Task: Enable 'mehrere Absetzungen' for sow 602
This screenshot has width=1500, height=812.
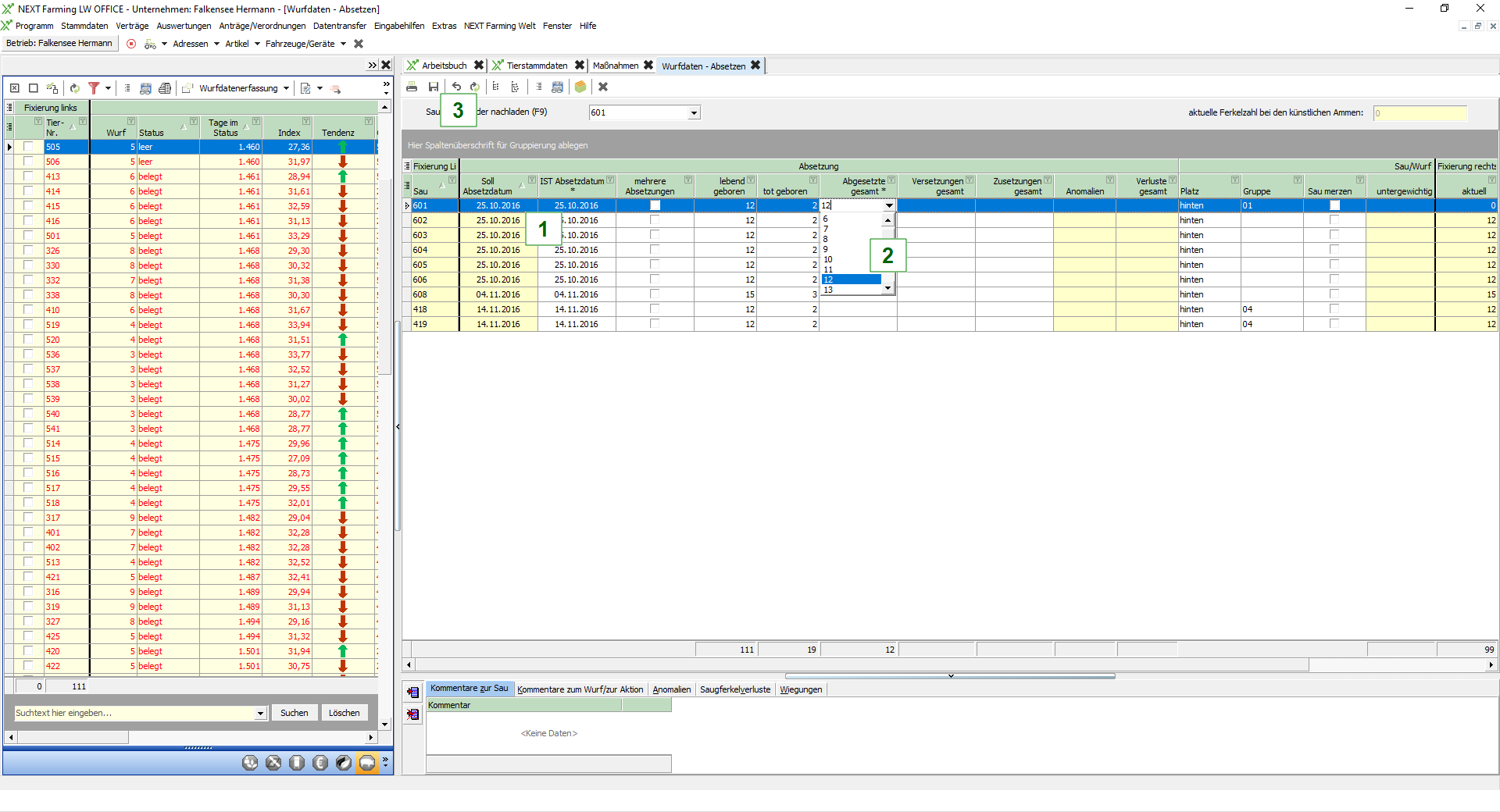Action: tap(655, 220)
